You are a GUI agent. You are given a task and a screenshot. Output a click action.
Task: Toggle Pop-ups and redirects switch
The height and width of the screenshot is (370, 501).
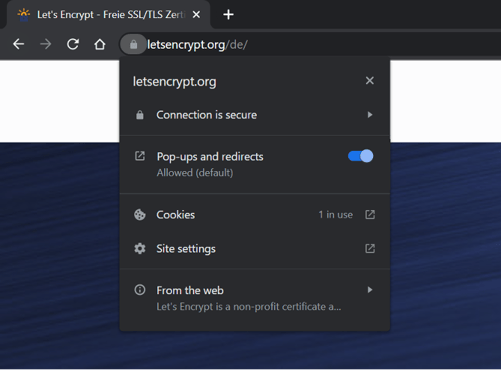coord(360,156)
